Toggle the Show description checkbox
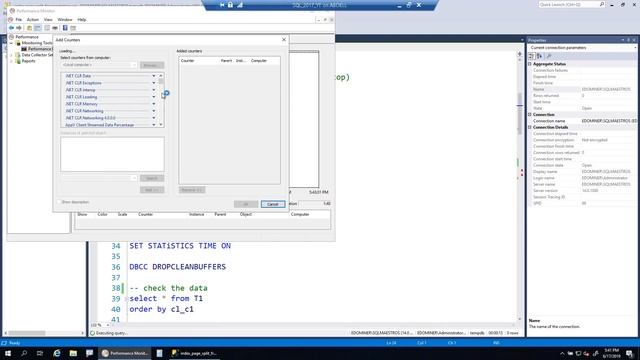This screenshot has width=640, height=360. point(59,202)
